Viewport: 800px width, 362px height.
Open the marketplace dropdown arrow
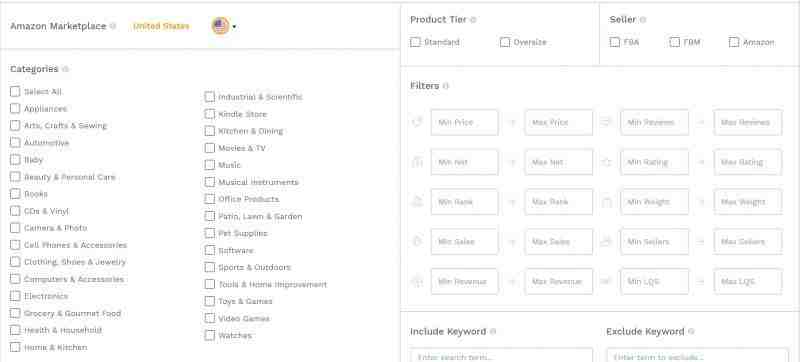tap(234, 27)
